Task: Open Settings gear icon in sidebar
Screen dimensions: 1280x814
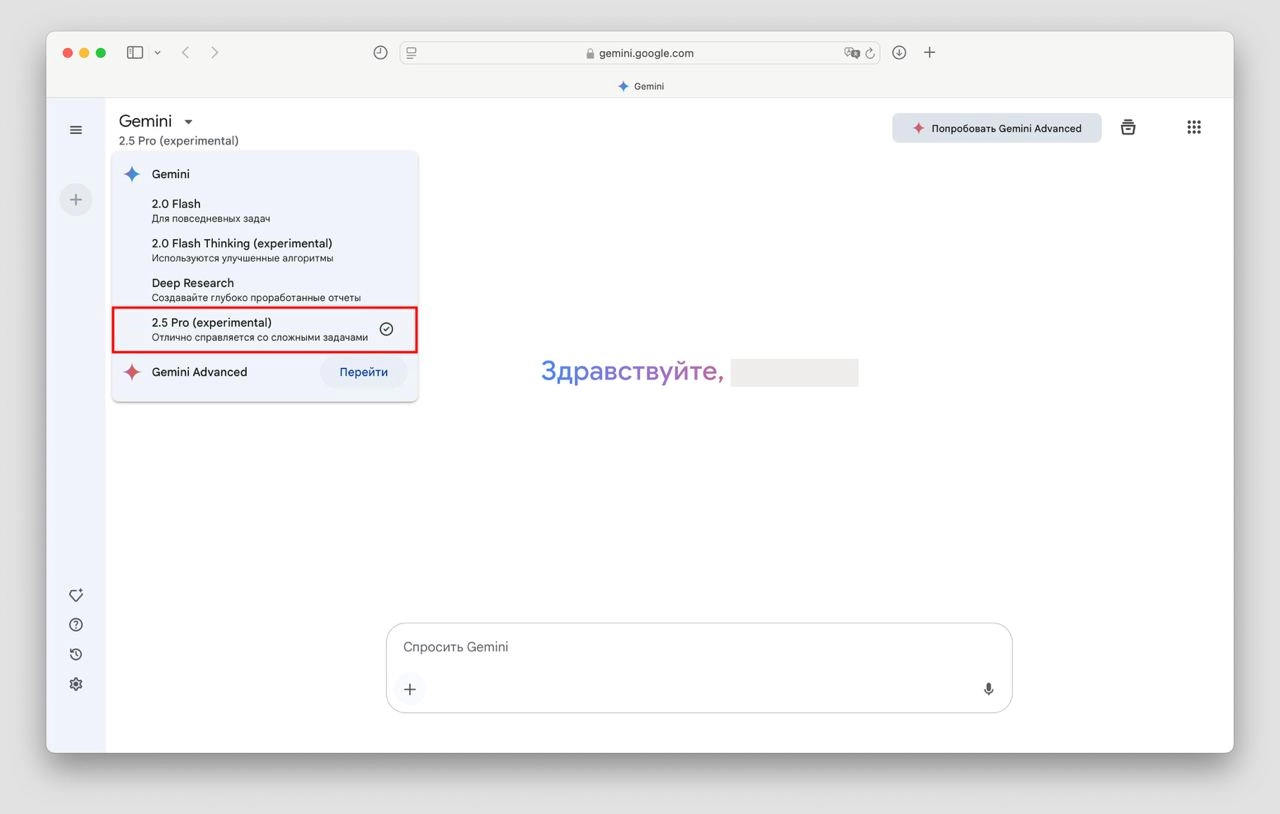Action: click(x=76, y=684)
